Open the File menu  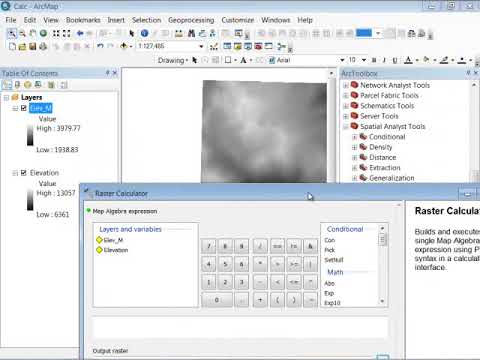tap(11, 20)
